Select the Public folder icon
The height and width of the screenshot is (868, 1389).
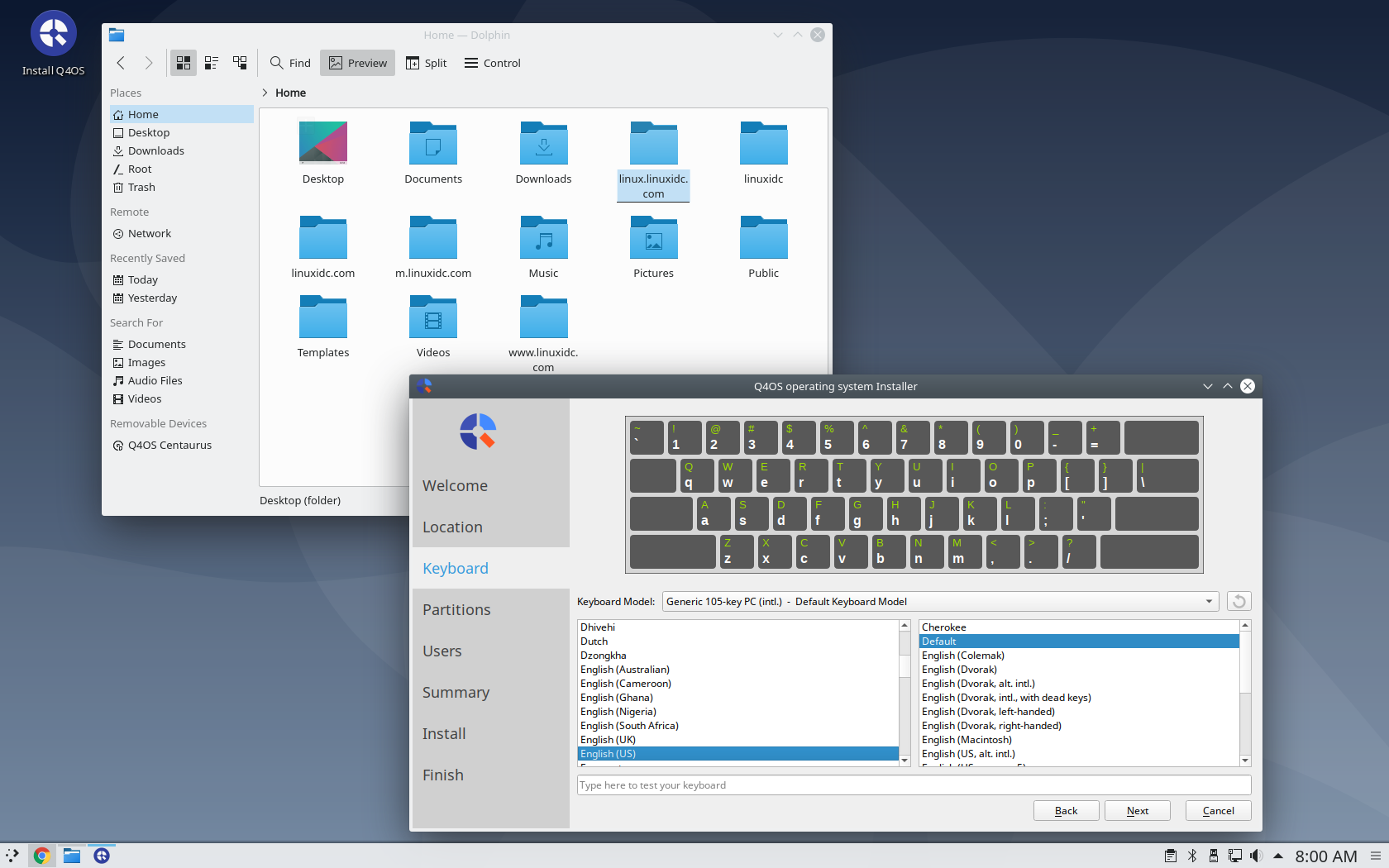(x=763, y=236)
